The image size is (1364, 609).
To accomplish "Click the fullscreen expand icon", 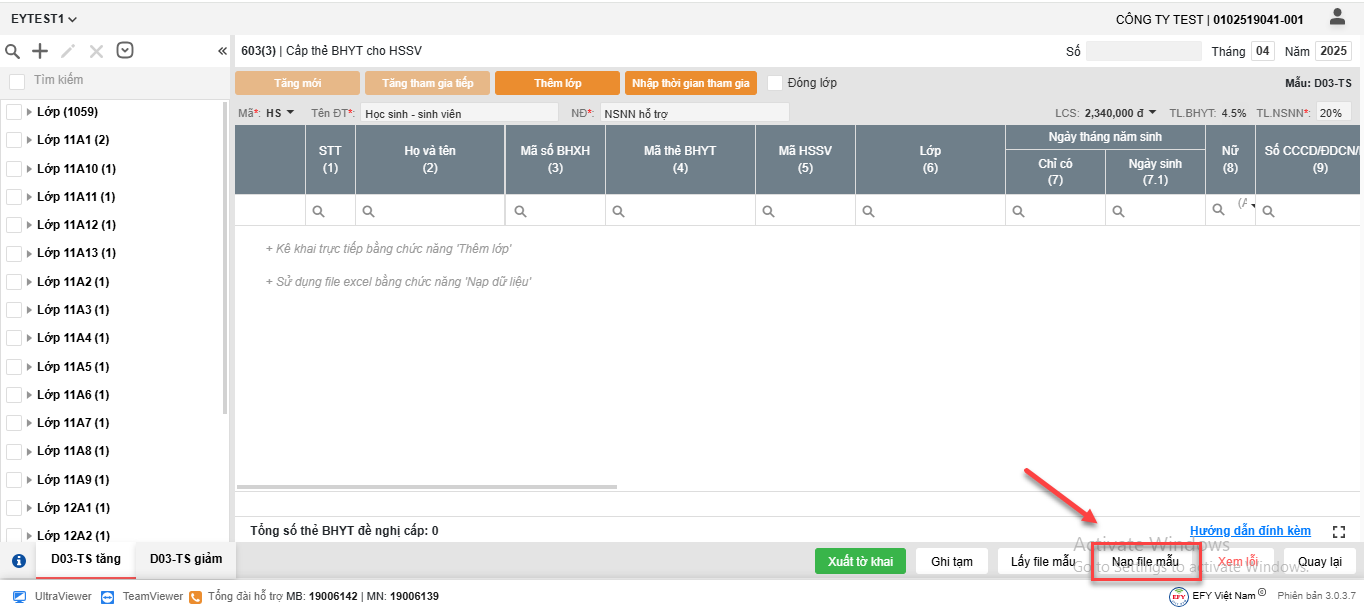I will tap(1340, 532).
